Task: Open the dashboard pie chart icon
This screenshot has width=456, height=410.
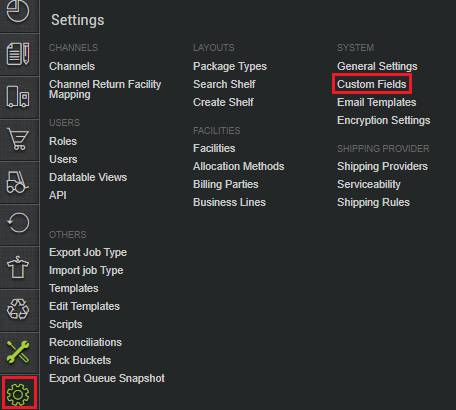Action: tap(18, 11)
